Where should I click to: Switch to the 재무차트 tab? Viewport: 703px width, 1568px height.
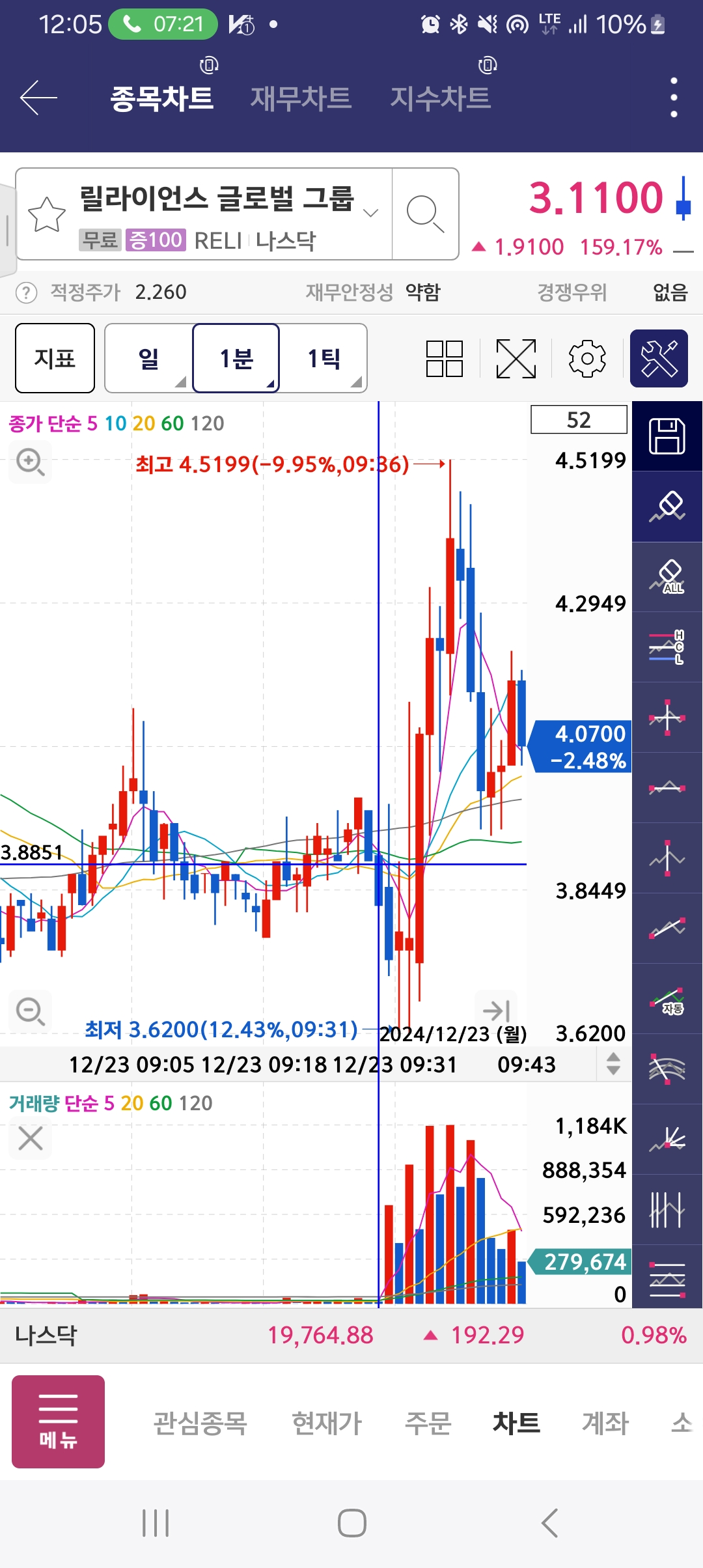click(301, 98)
